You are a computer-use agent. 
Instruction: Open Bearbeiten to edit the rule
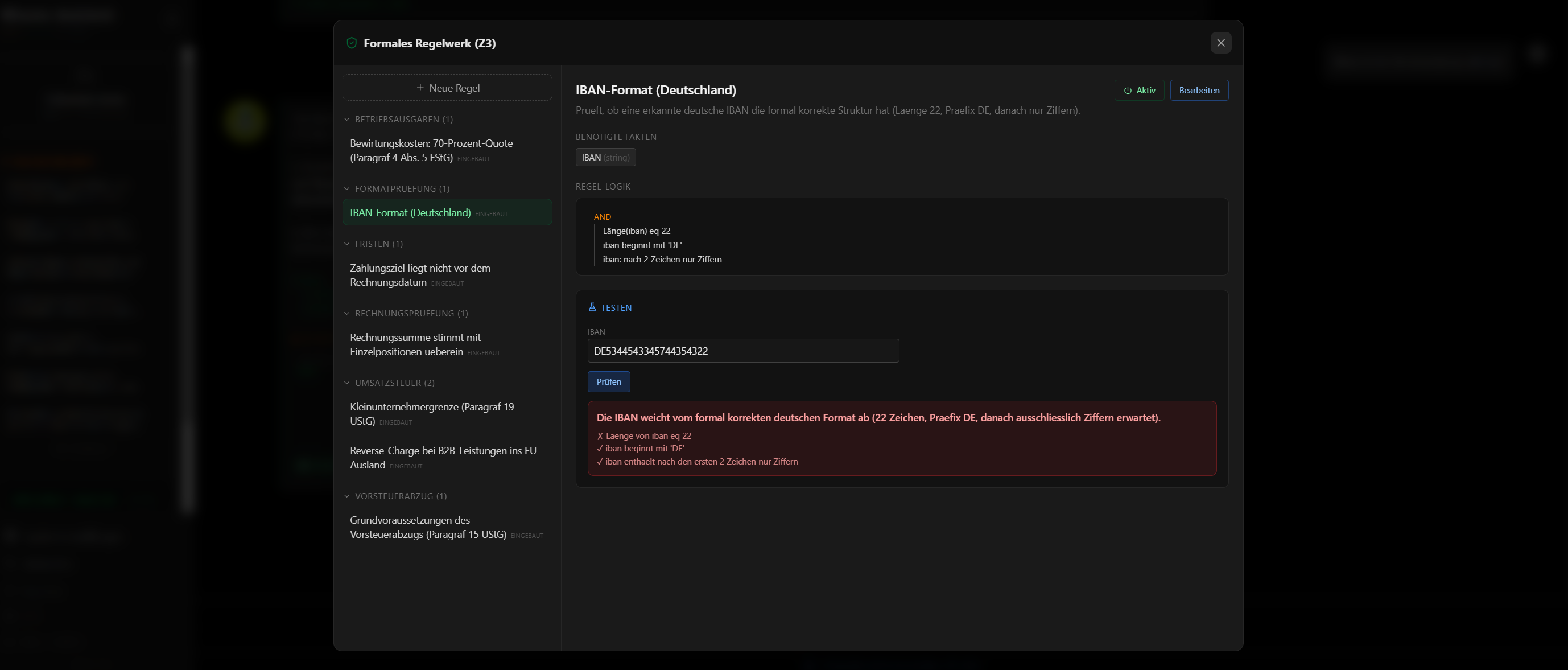(1199, 90)
